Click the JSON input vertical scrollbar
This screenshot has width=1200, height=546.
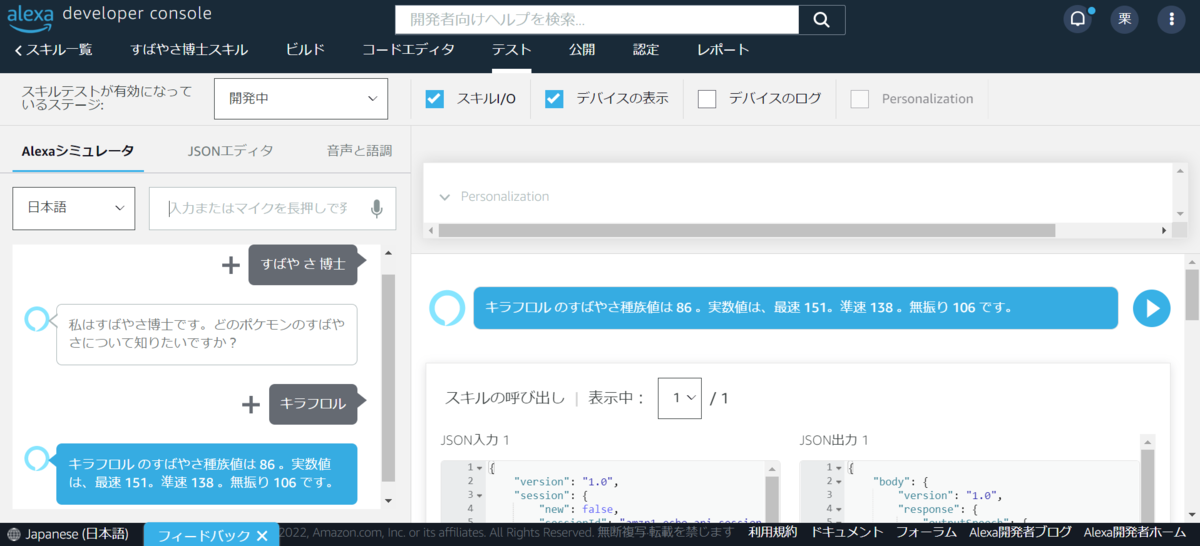772,498
